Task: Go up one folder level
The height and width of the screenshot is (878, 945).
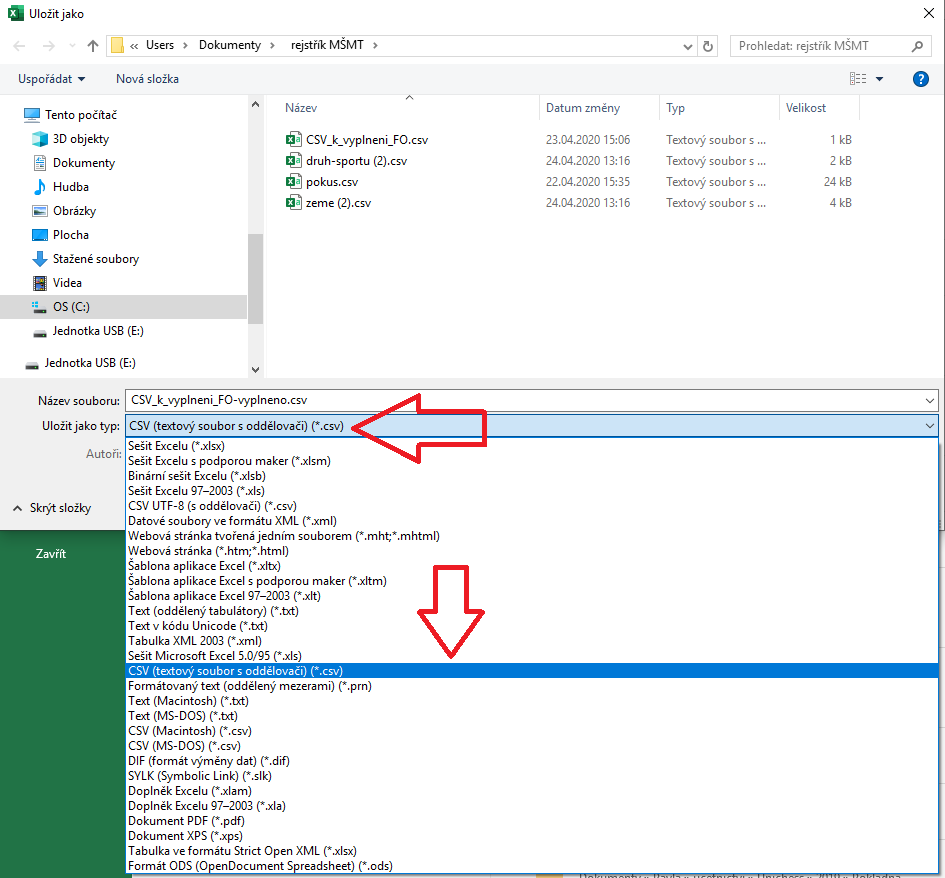Action: (x=92, y=46)
